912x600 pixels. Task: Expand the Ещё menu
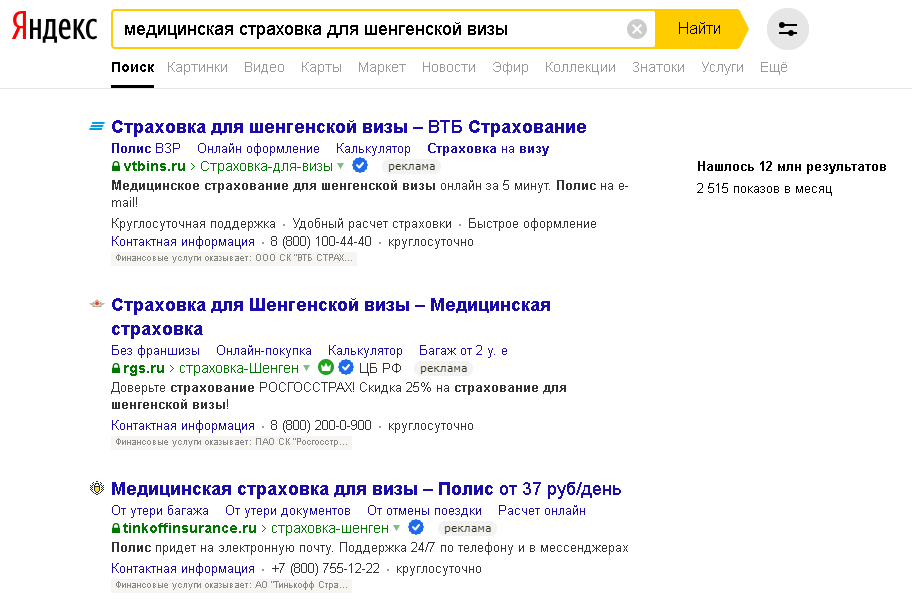coord(774,67)
